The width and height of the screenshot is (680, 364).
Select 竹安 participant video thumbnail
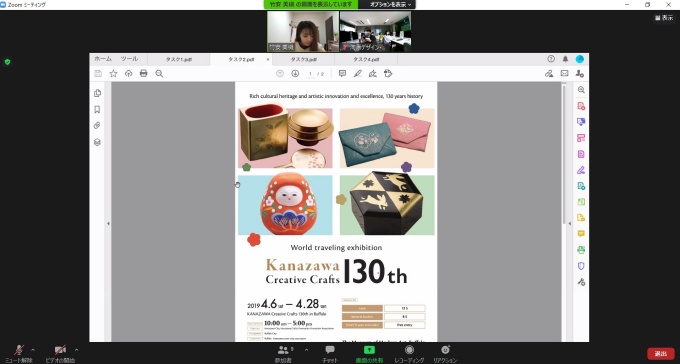[303, 31]
